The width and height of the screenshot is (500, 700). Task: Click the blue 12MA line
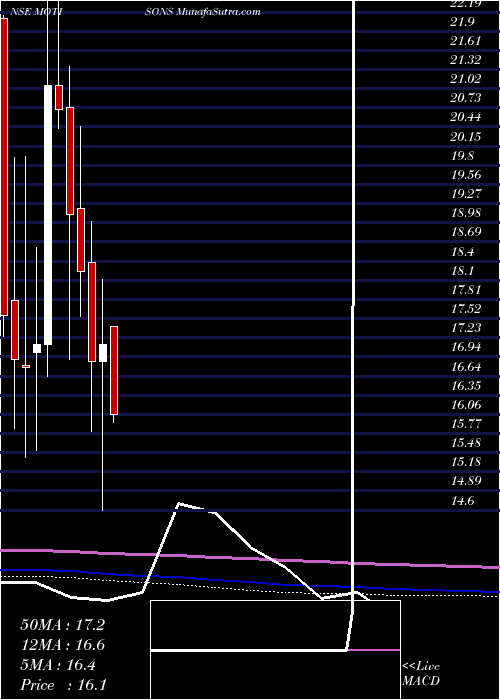point(250,581)
